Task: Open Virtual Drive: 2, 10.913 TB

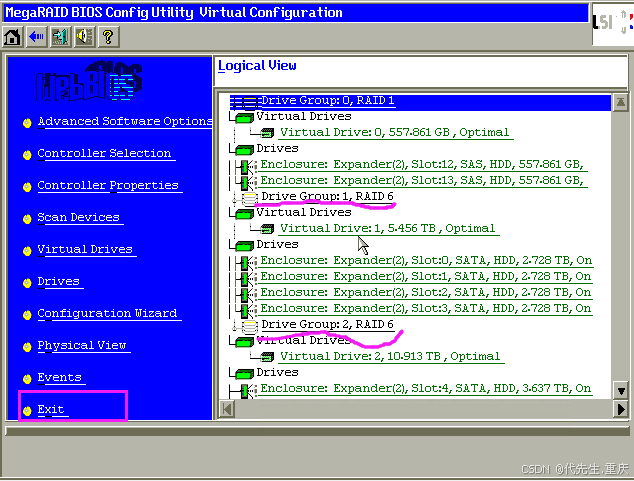Action: [390, 357]
